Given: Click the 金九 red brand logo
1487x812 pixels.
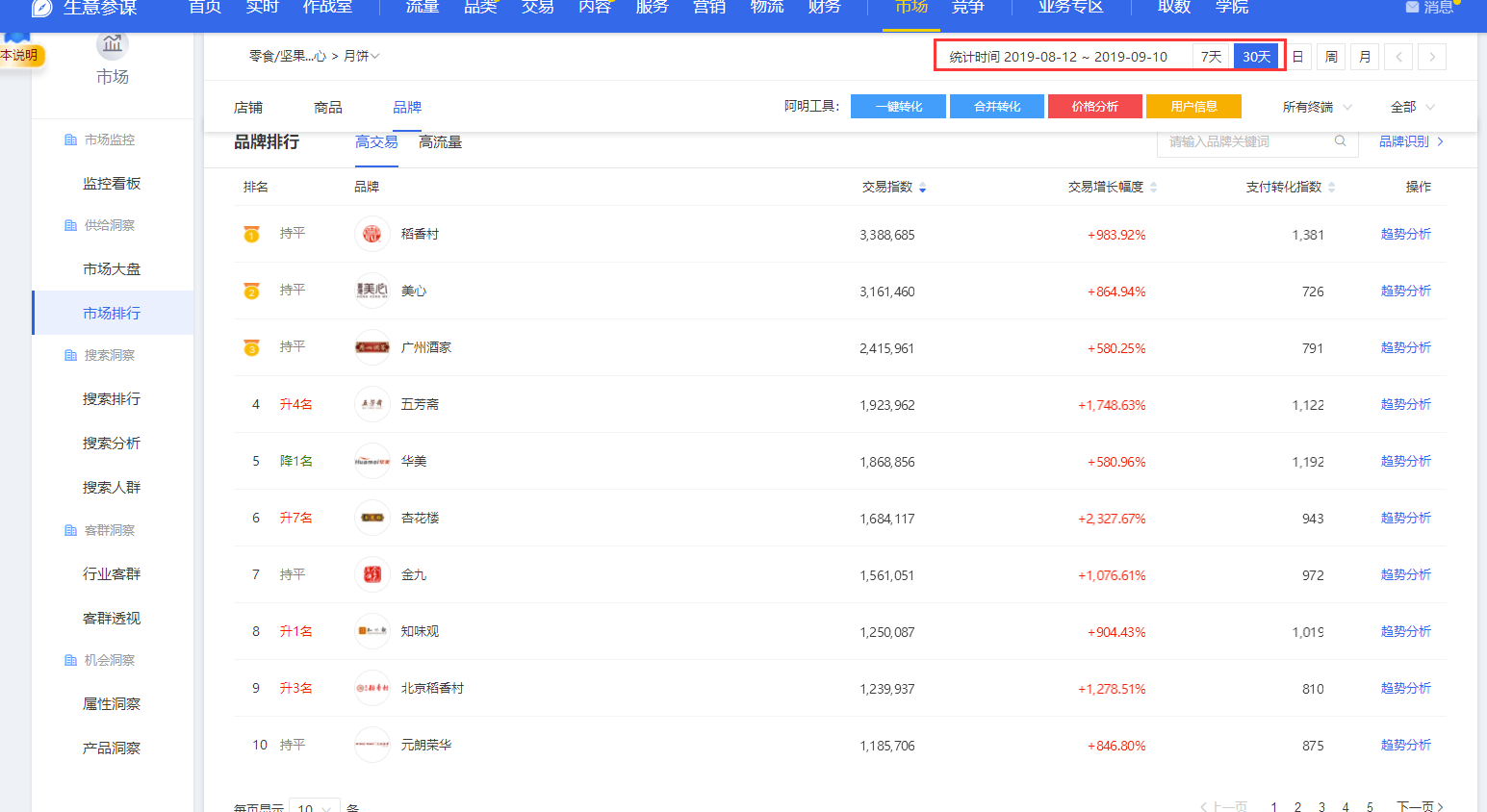Looking at the screenshot, I should [x=372, y=574].
